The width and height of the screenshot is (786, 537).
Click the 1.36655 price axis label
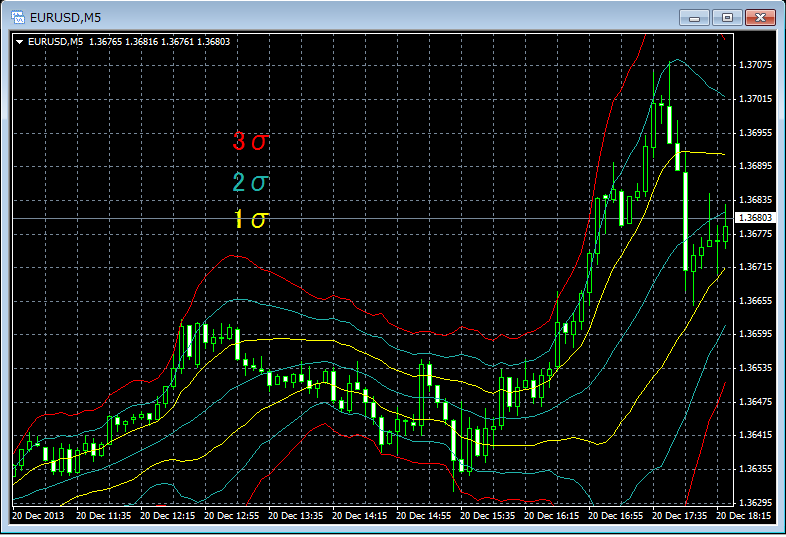tap(755, 300)
